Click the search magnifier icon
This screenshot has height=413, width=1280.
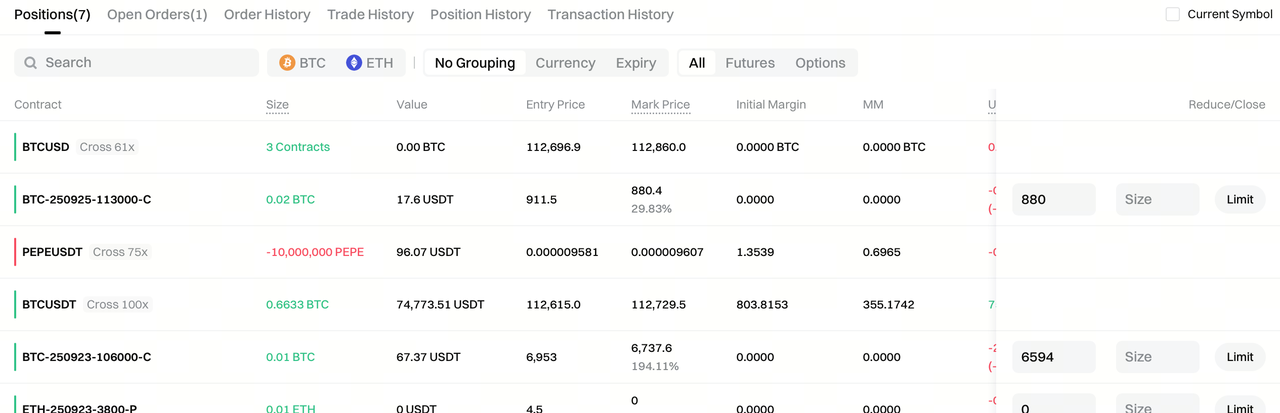pos(31,63)
